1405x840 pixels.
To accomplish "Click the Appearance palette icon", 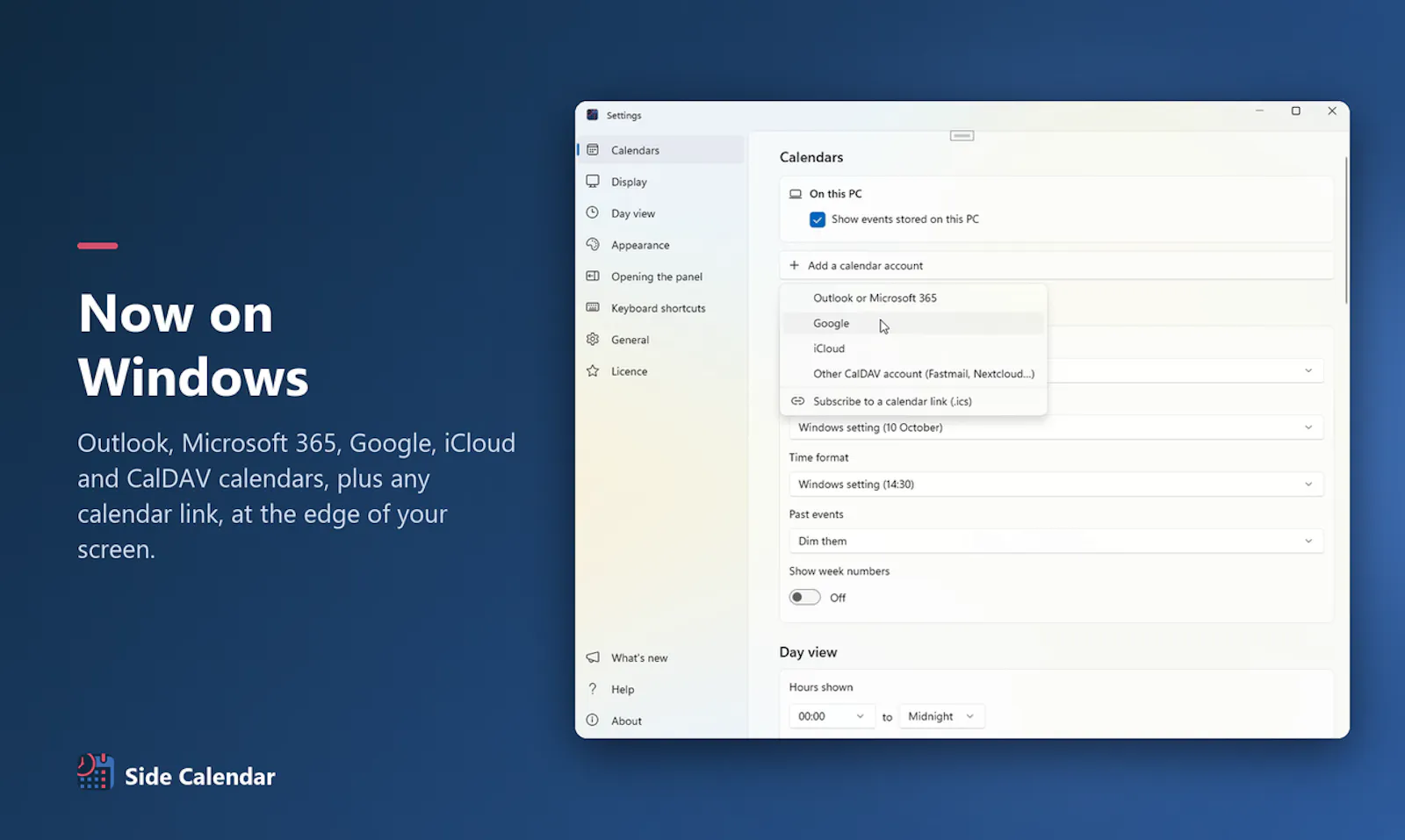I will (x=593, y=245).
